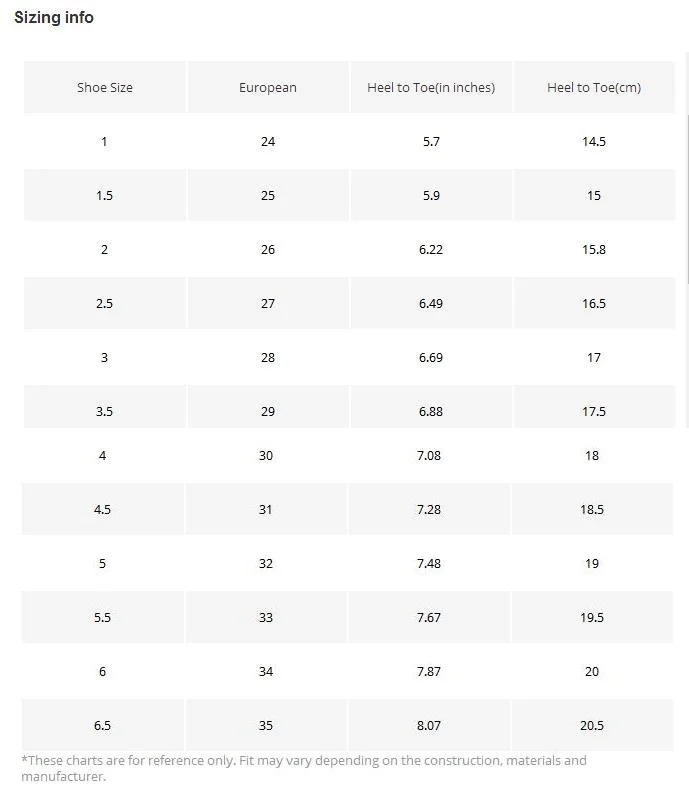The image size is (689, 788).
Task: Click the 7.87 inches cell
Action: (x=429, y=672)
